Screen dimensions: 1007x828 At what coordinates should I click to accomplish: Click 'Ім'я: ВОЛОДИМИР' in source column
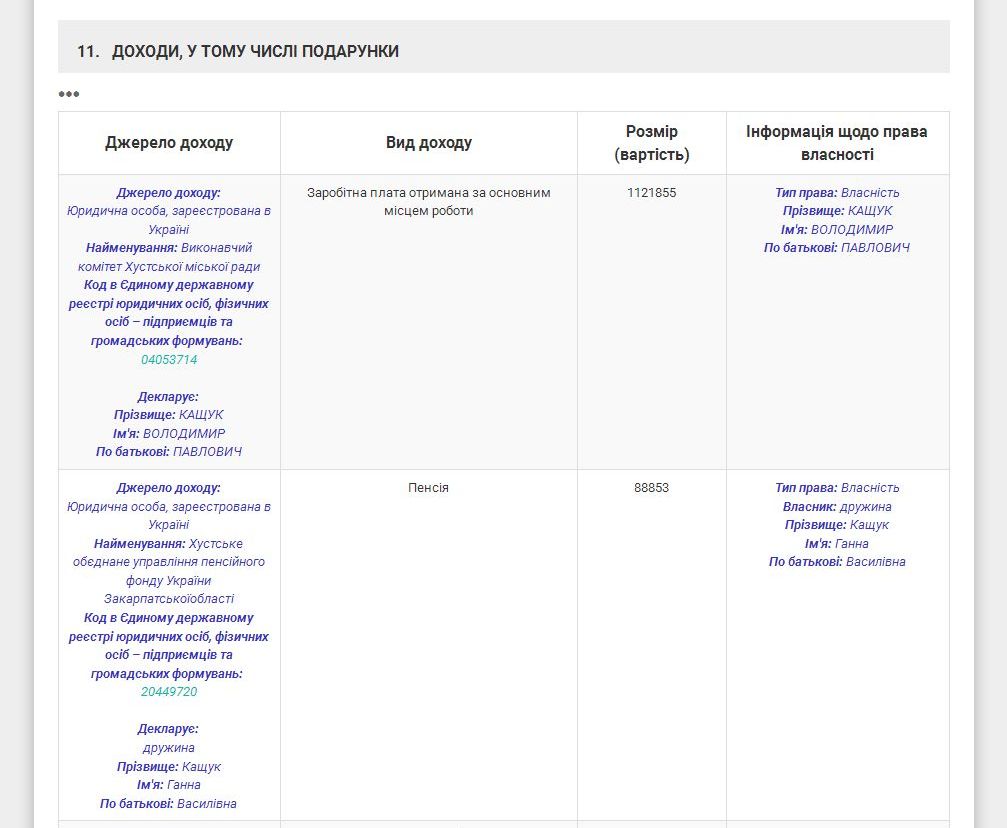point(169,434)
